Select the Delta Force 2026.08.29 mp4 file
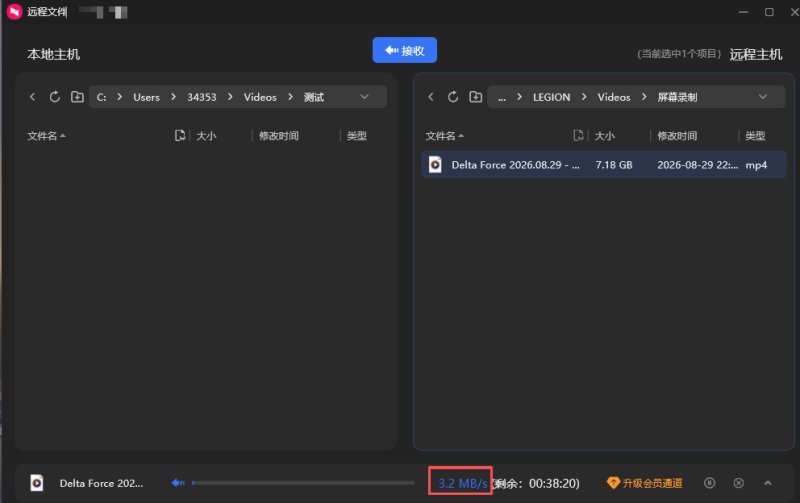 (x=604, y=165)
